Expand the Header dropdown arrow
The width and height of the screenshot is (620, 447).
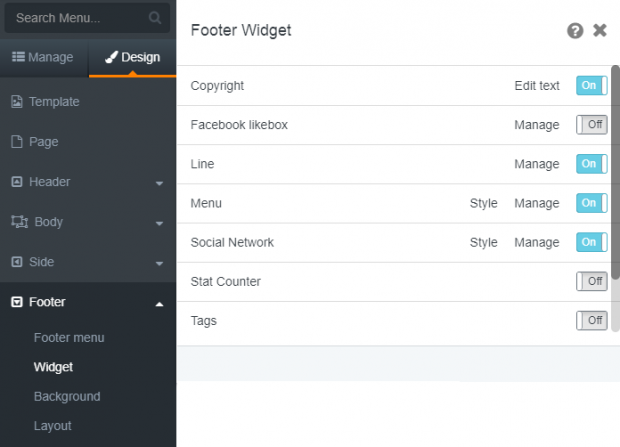coord(159,183)
